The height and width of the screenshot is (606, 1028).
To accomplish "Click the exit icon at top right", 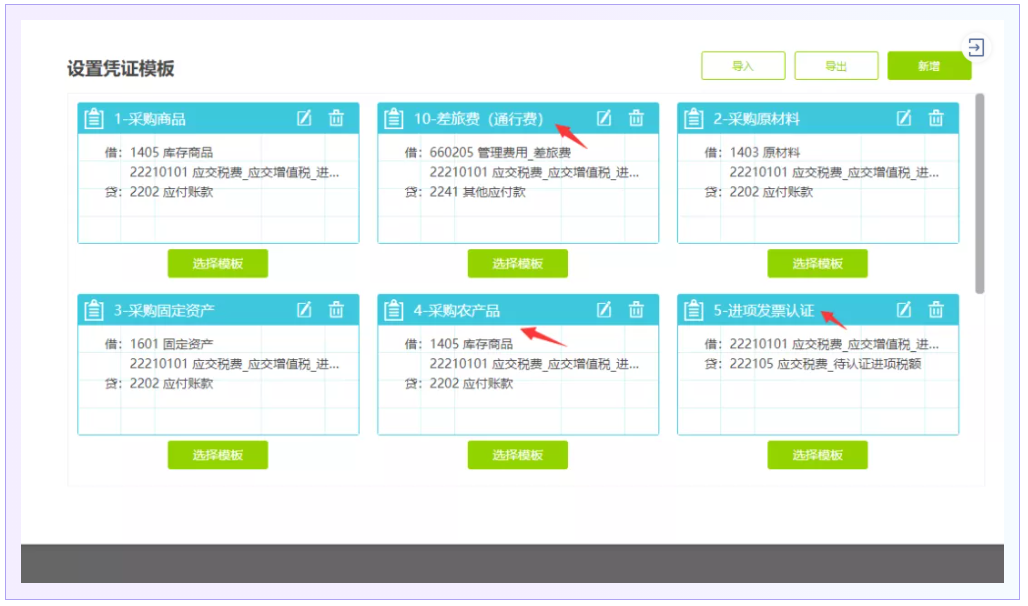I will click(976, 47).
